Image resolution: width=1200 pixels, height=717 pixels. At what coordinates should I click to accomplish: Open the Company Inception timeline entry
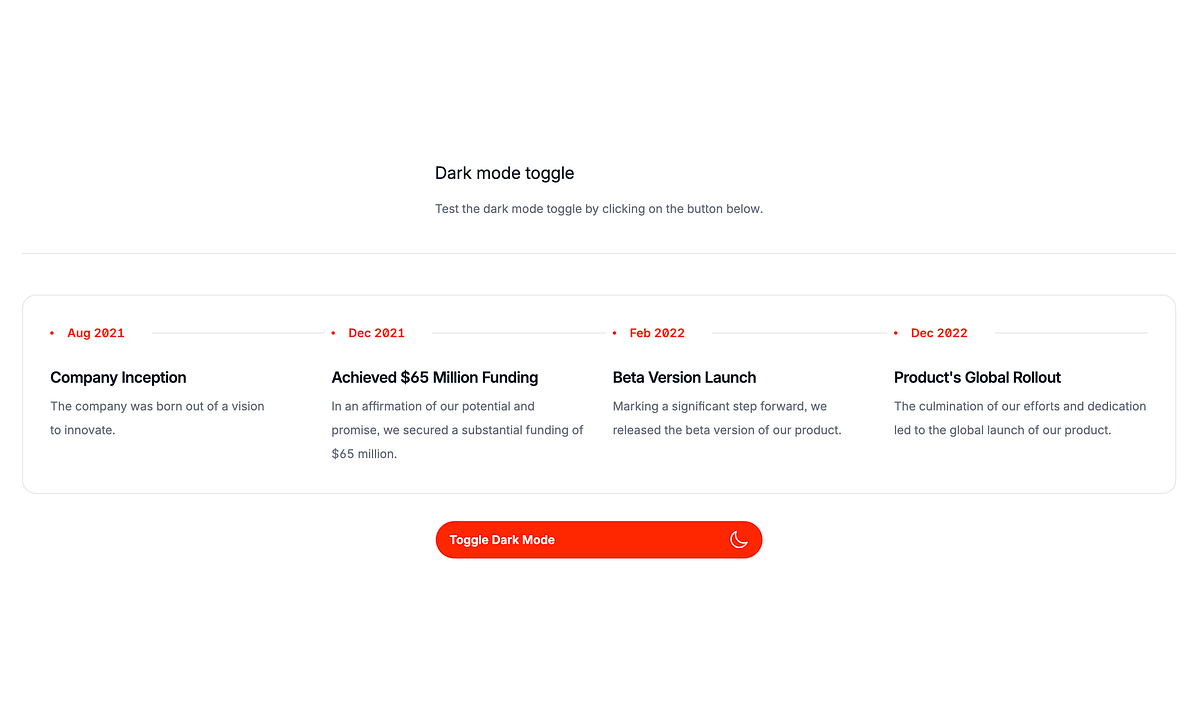[118, 377]
